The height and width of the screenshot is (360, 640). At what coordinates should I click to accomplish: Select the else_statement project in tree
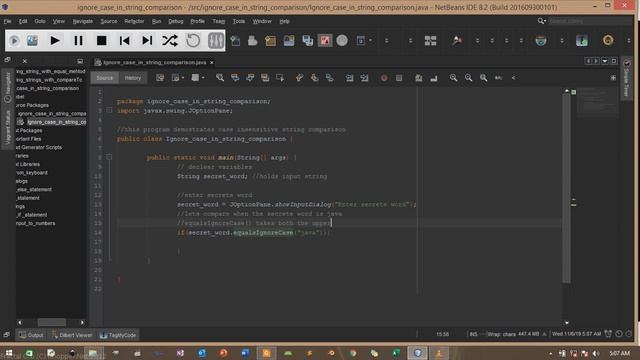[x=34, y=189]
